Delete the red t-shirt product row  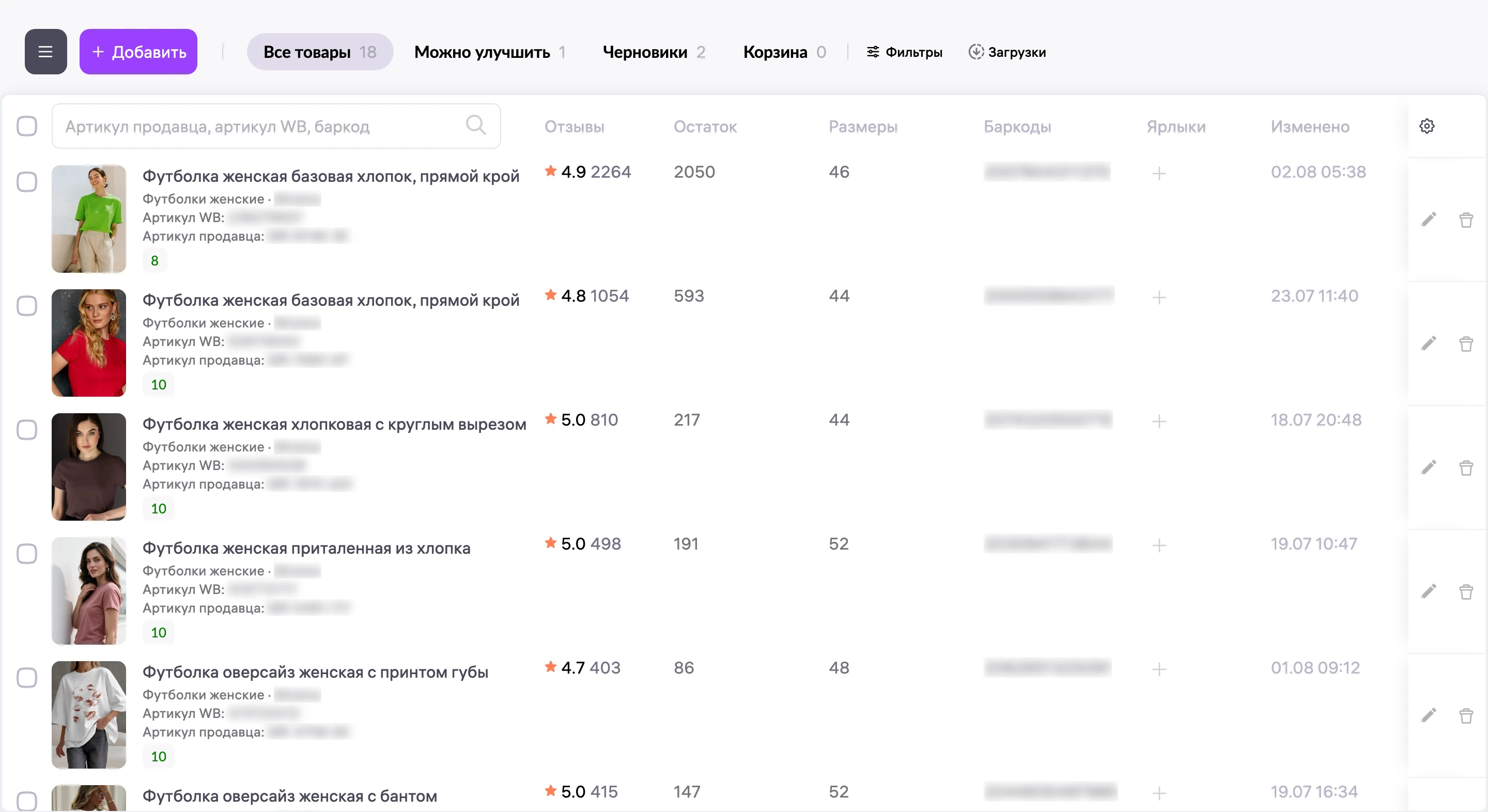[x=1466, y=343]
